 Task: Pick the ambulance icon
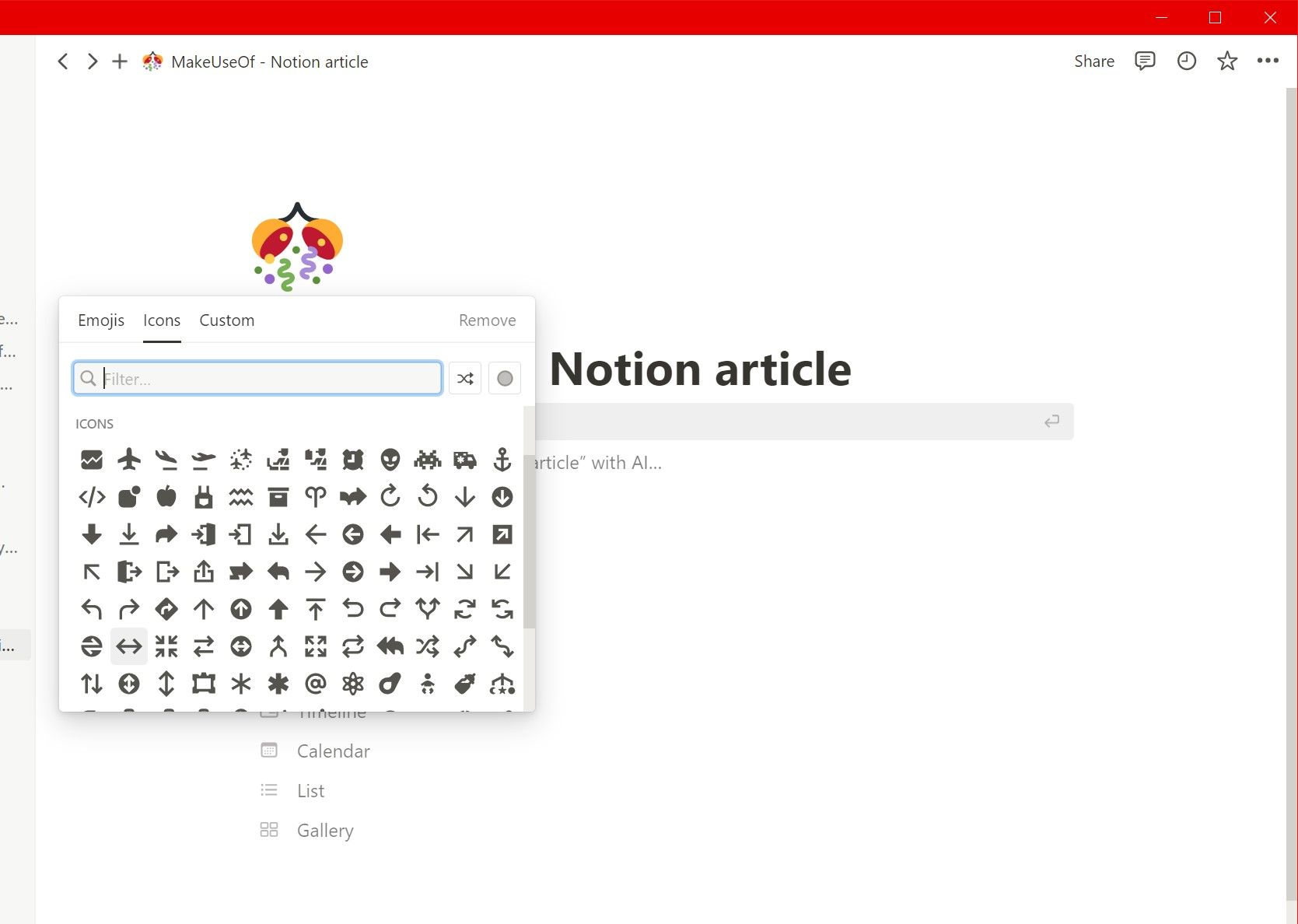point(465,460)
